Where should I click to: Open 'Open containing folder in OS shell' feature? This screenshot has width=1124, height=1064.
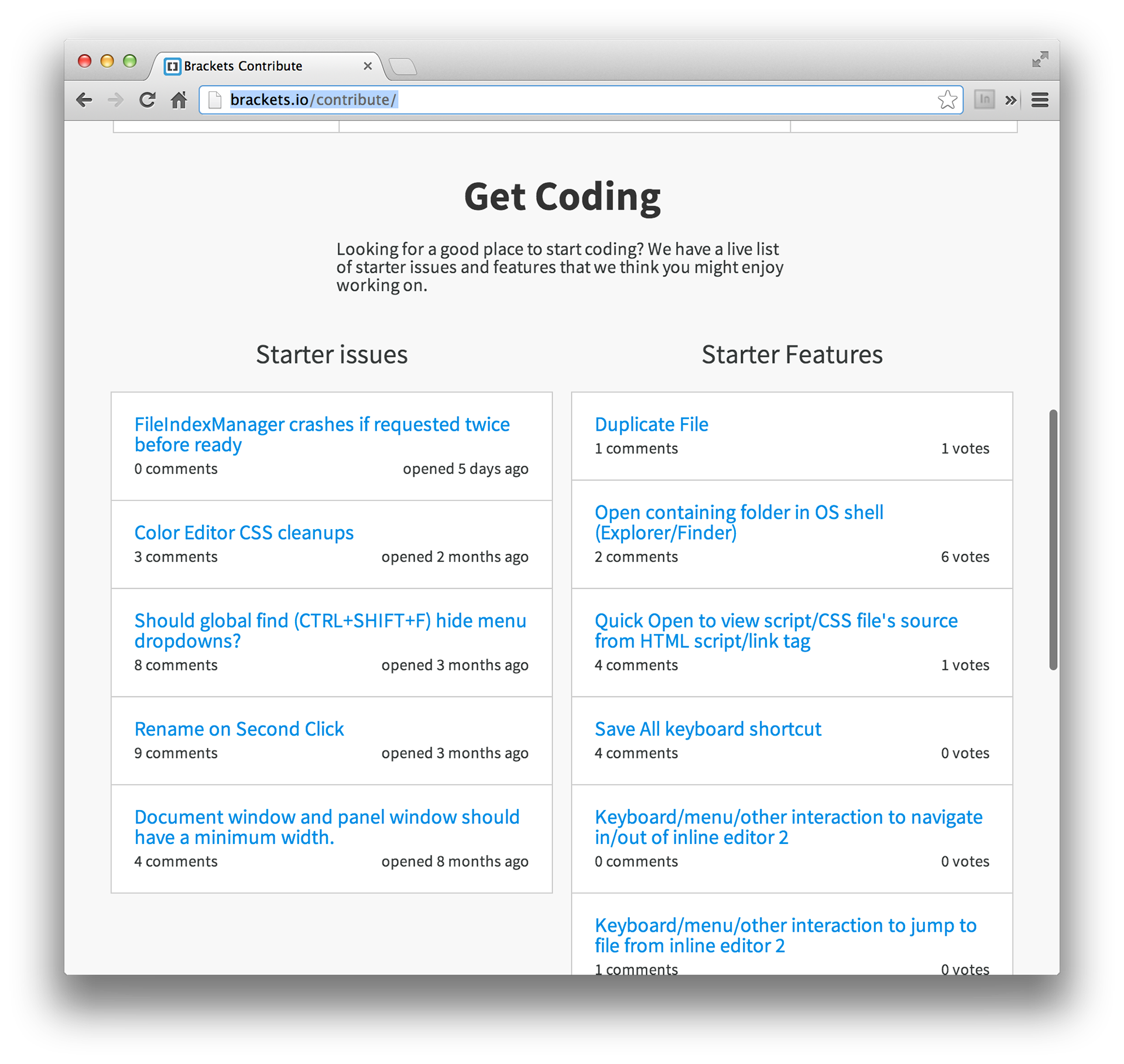tap(739, 522)
